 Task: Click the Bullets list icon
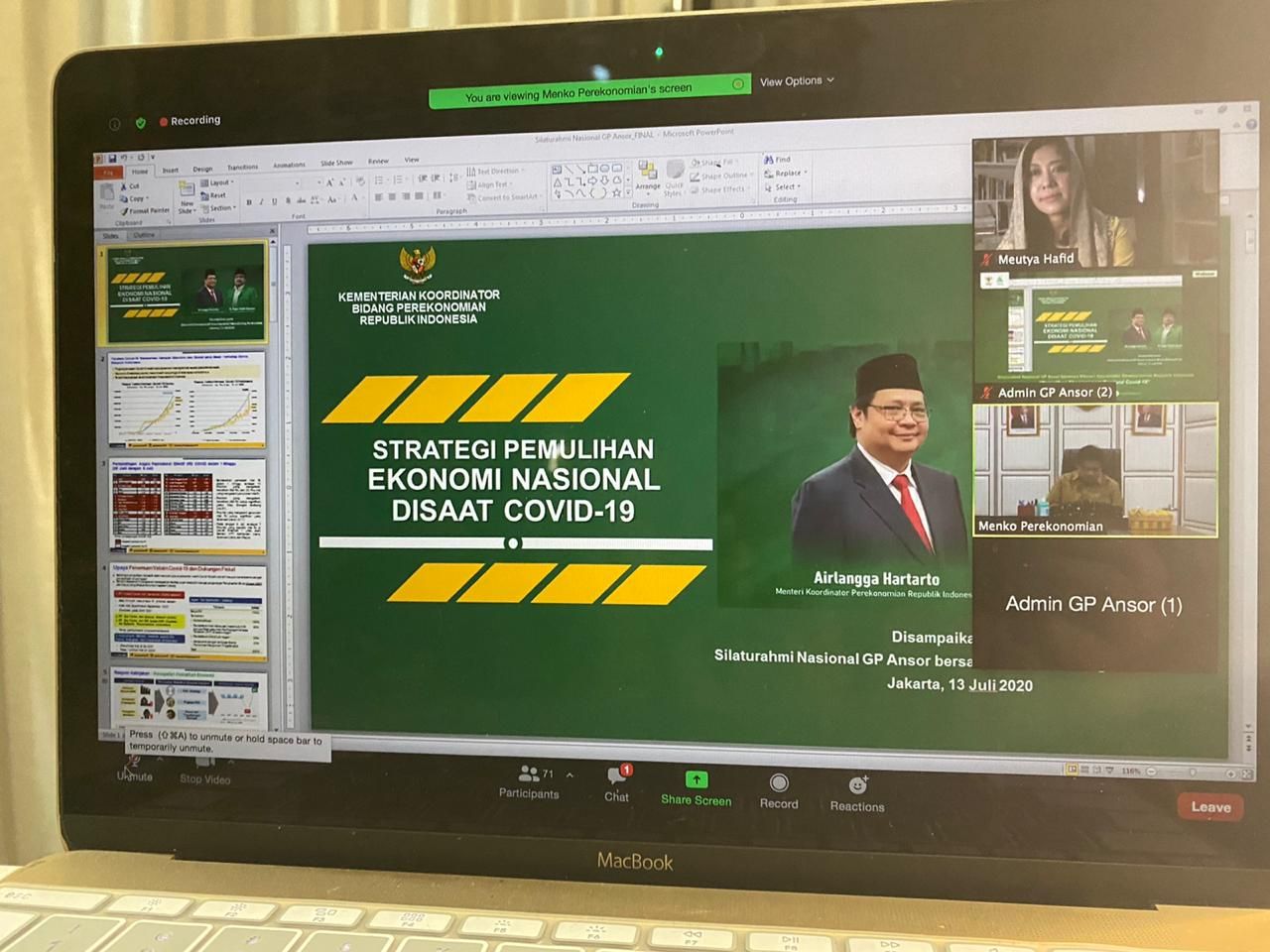(x=381, y=180)
